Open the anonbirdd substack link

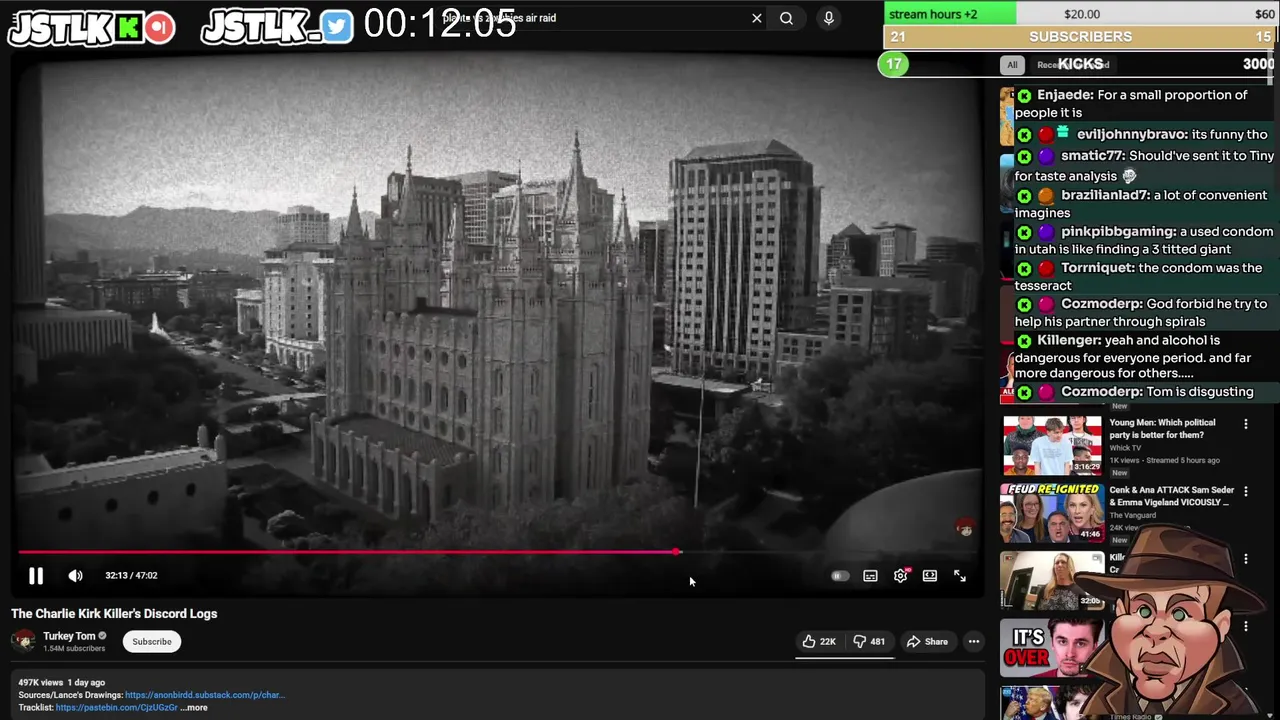coord(205,695)
